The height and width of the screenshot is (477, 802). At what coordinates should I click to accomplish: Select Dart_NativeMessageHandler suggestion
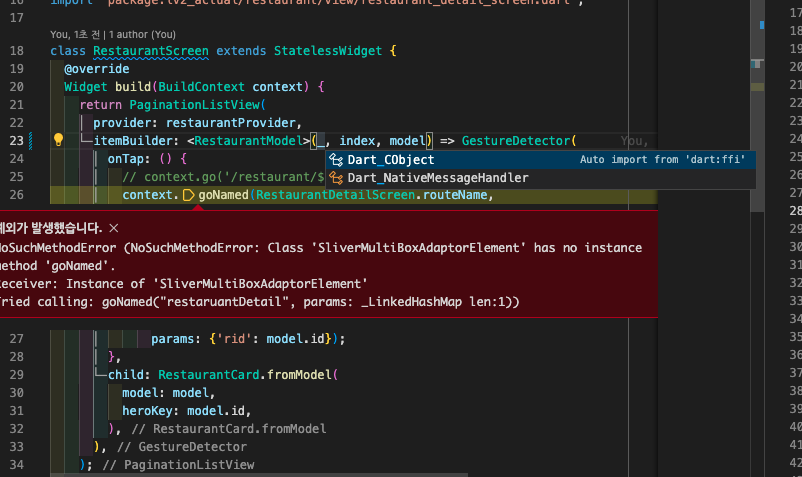[x=437, y=178]
